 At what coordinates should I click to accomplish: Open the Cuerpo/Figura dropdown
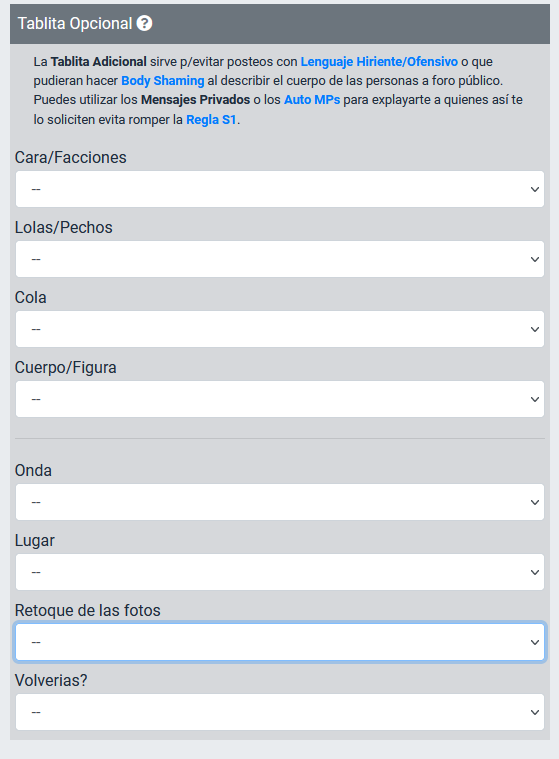280,399
